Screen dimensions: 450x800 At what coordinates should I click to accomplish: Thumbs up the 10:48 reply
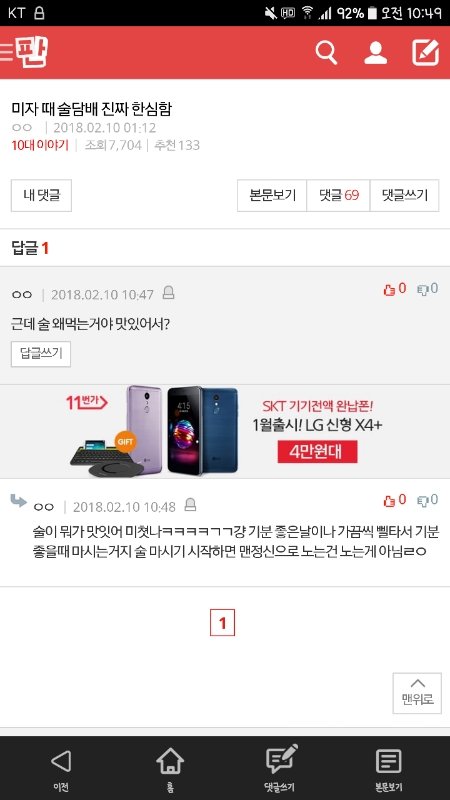(395, 501)
